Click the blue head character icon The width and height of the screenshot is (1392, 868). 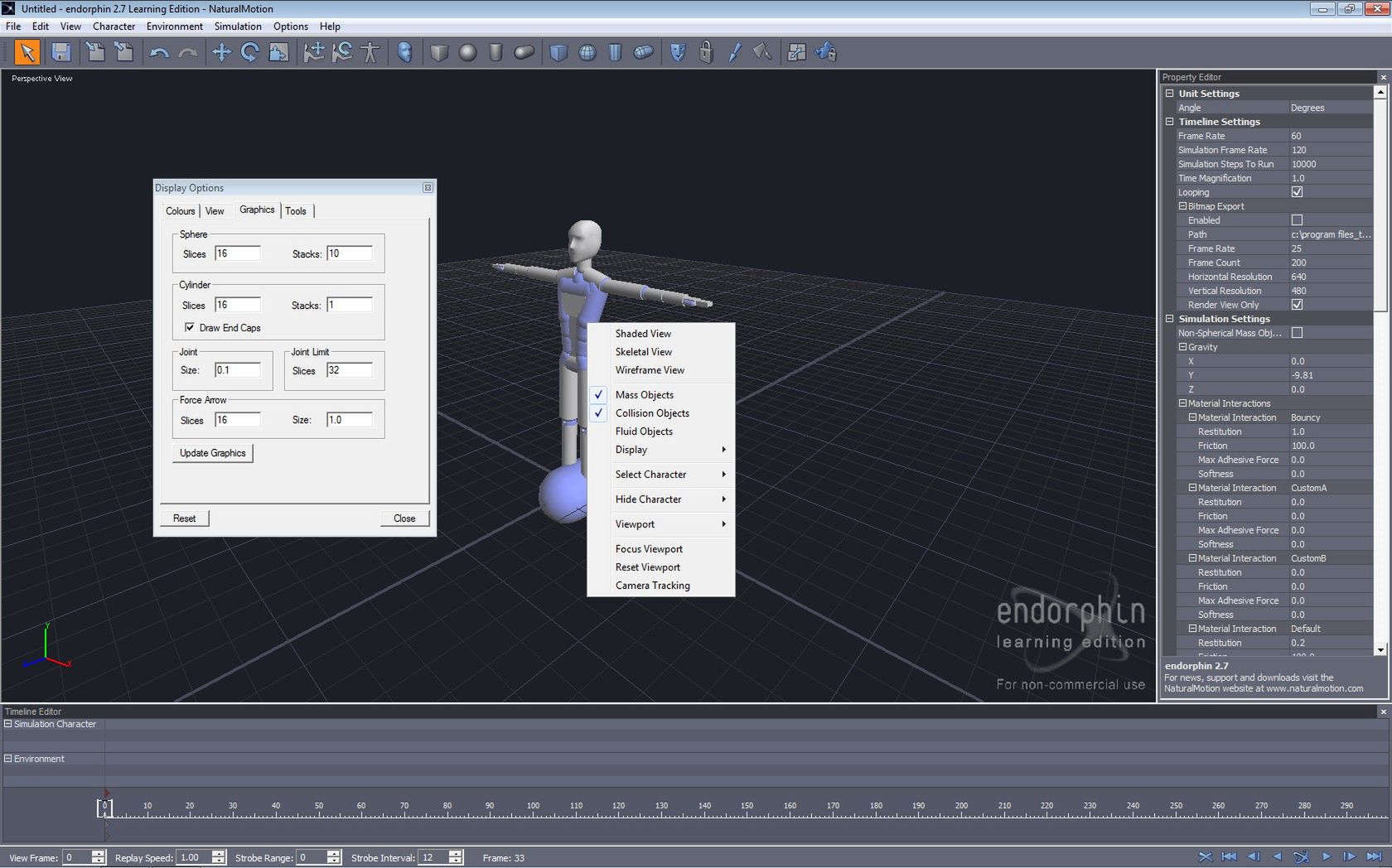404,53
